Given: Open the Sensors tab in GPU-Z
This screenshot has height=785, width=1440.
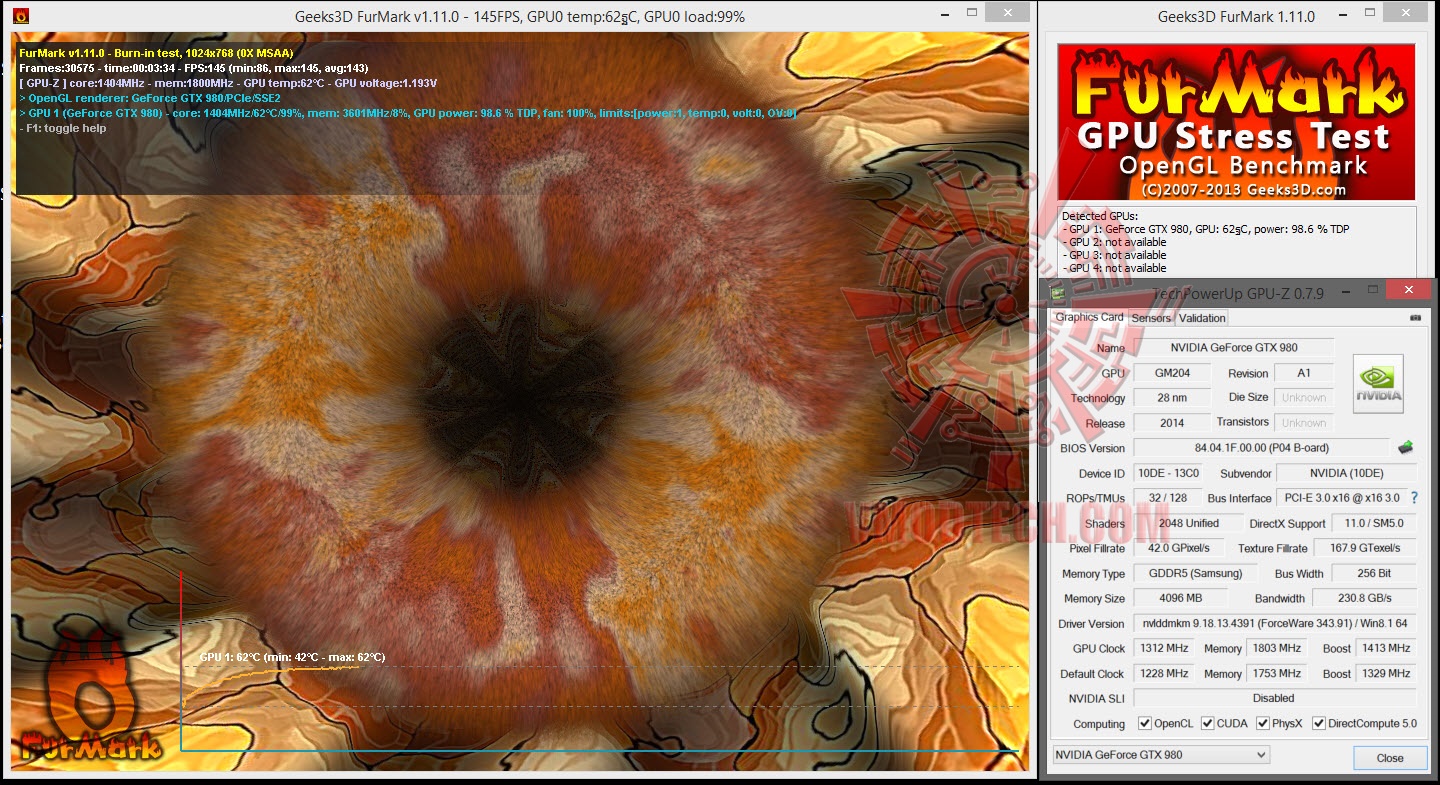Looking at the screenshot, I should [1151, 318].
